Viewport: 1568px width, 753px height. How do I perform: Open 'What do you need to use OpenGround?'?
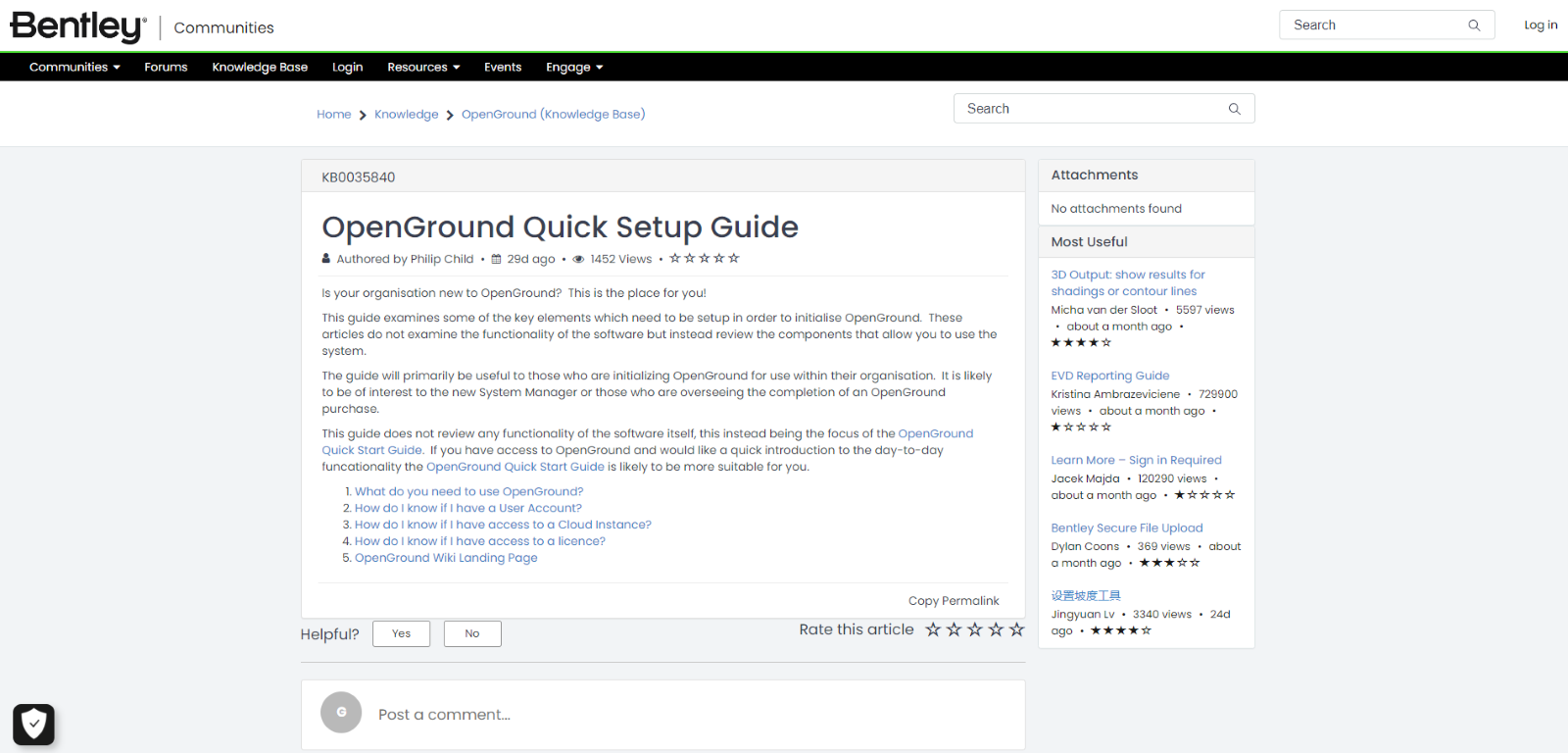(x=468, y=492)
